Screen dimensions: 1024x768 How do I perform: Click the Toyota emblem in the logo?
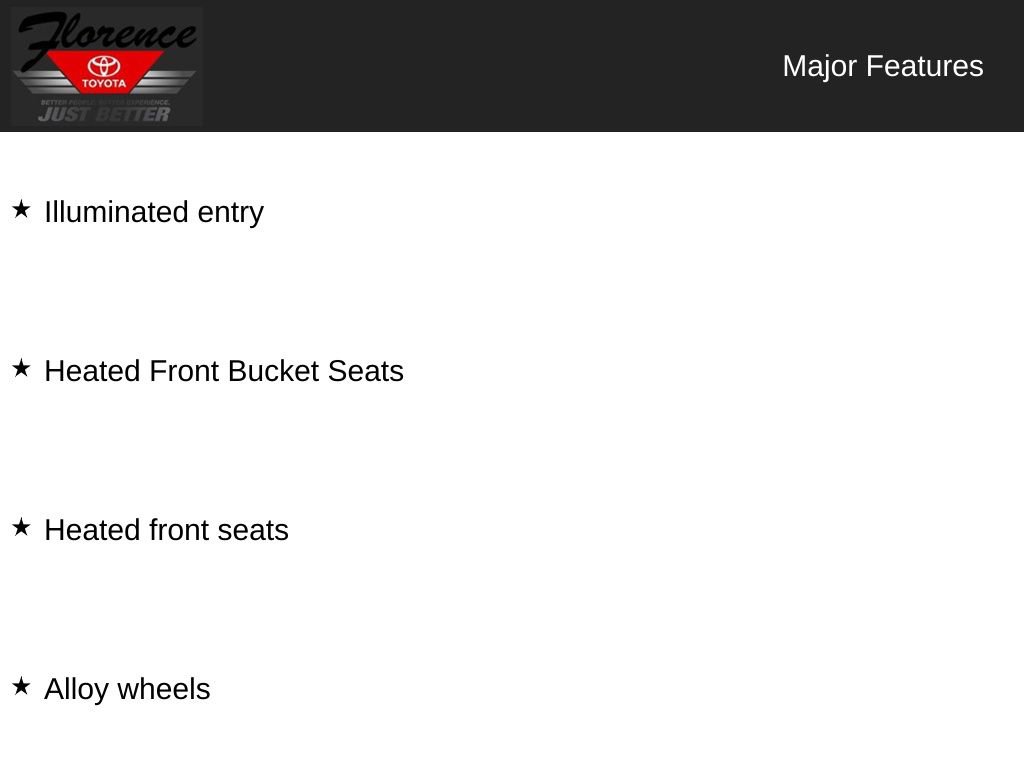click(x=104, y=66)
